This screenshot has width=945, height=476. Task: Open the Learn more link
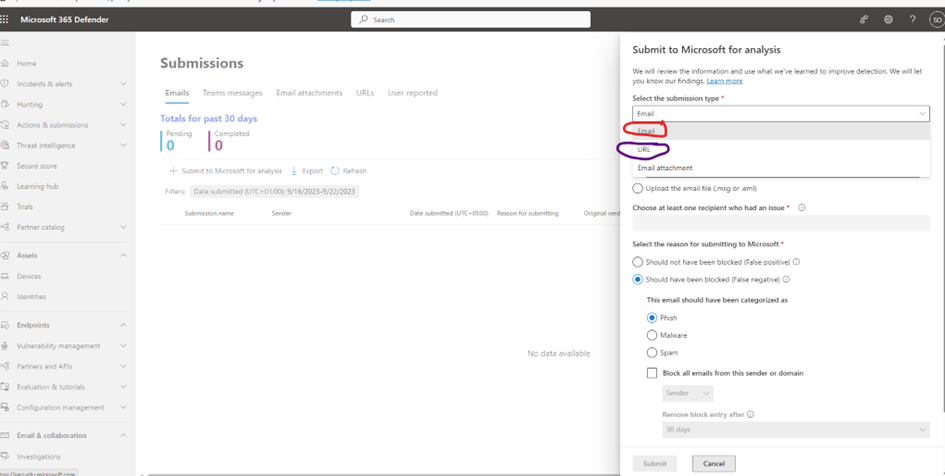click(724, 81)
